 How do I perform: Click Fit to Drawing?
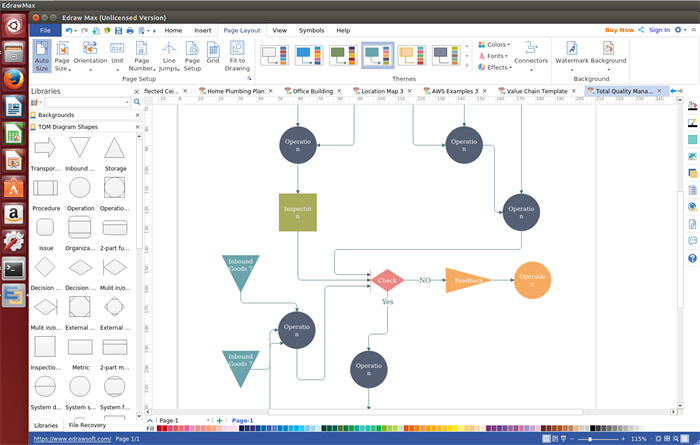[x=237, y=56]
